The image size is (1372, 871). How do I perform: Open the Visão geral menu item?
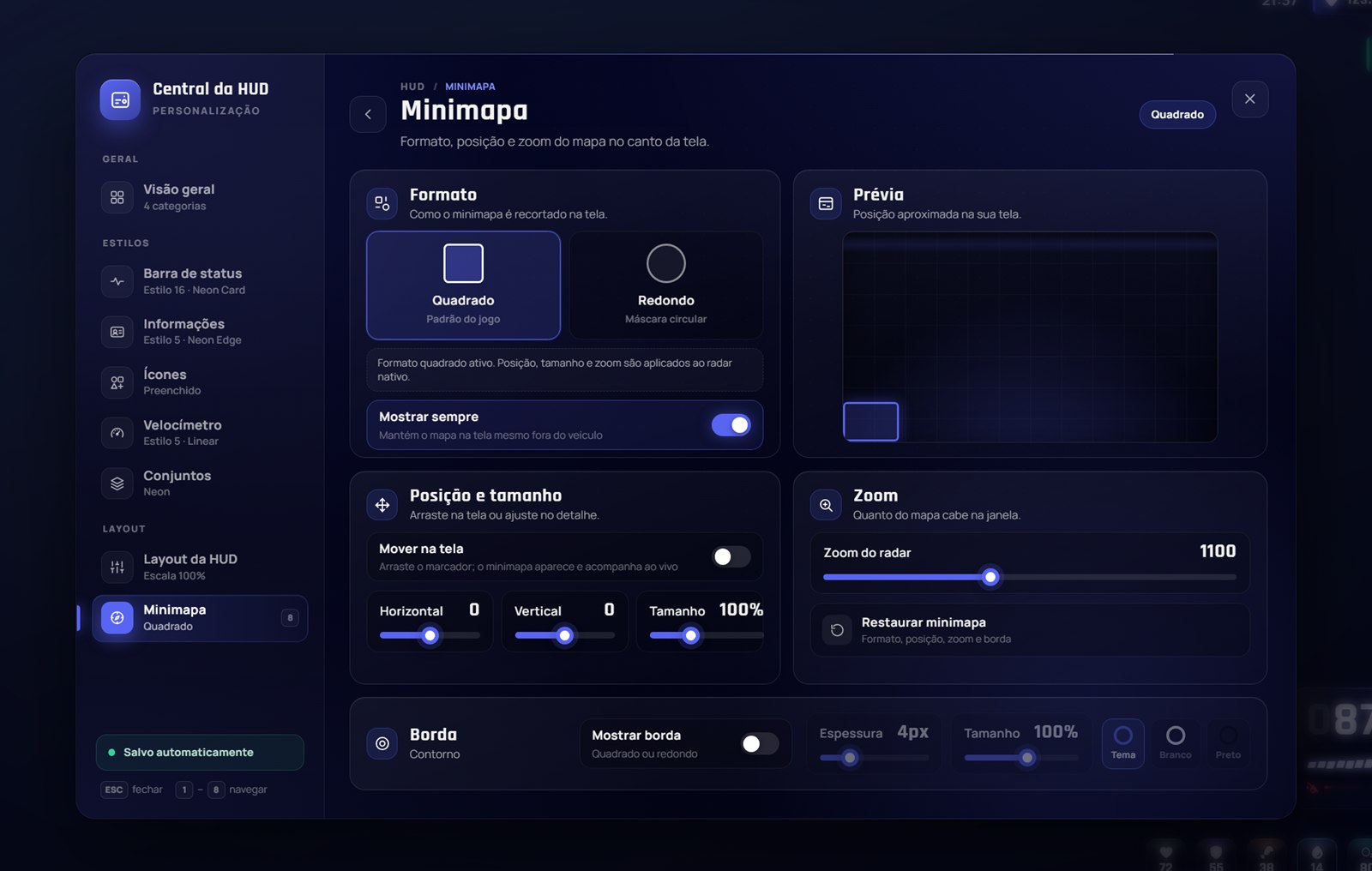200,197
